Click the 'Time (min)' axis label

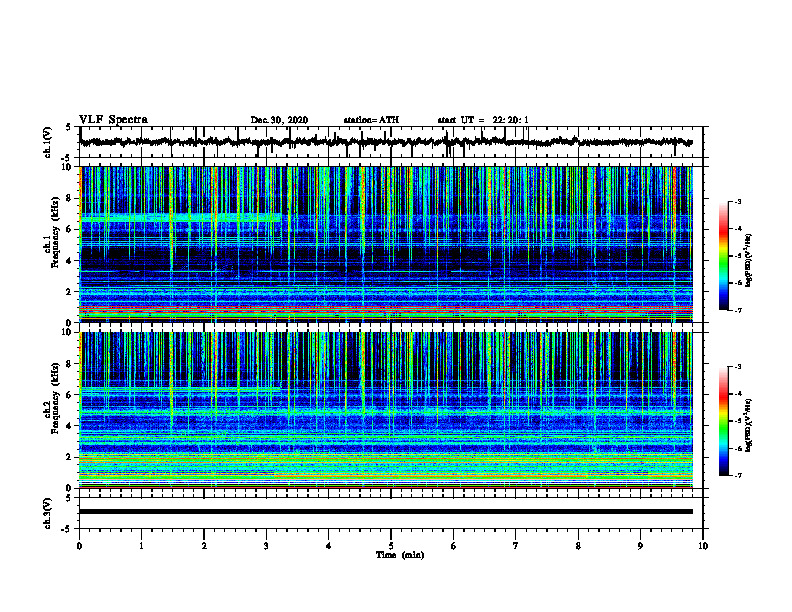tap(400, 555)
